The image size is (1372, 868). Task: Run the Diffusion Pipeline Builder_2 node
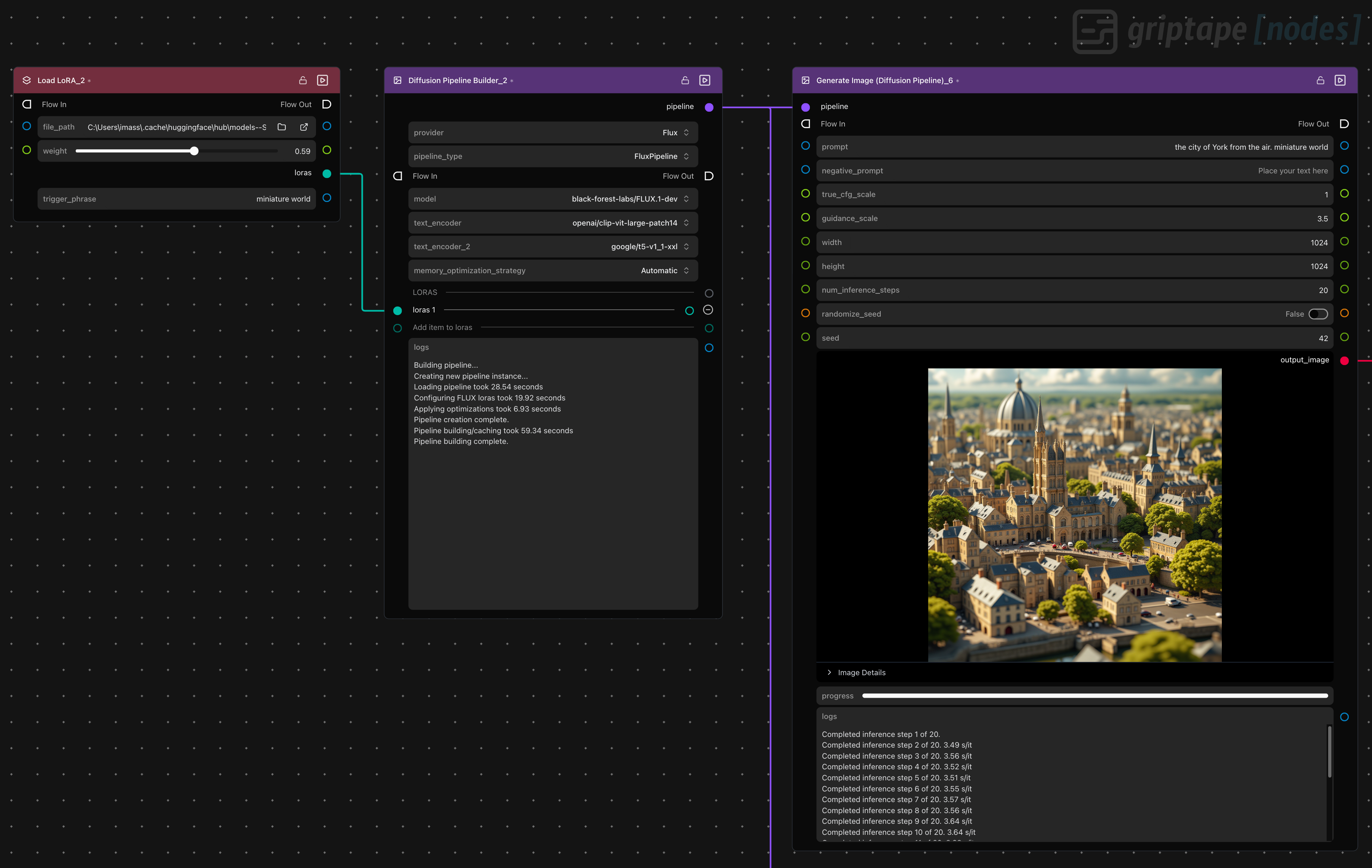coord(704,80)
